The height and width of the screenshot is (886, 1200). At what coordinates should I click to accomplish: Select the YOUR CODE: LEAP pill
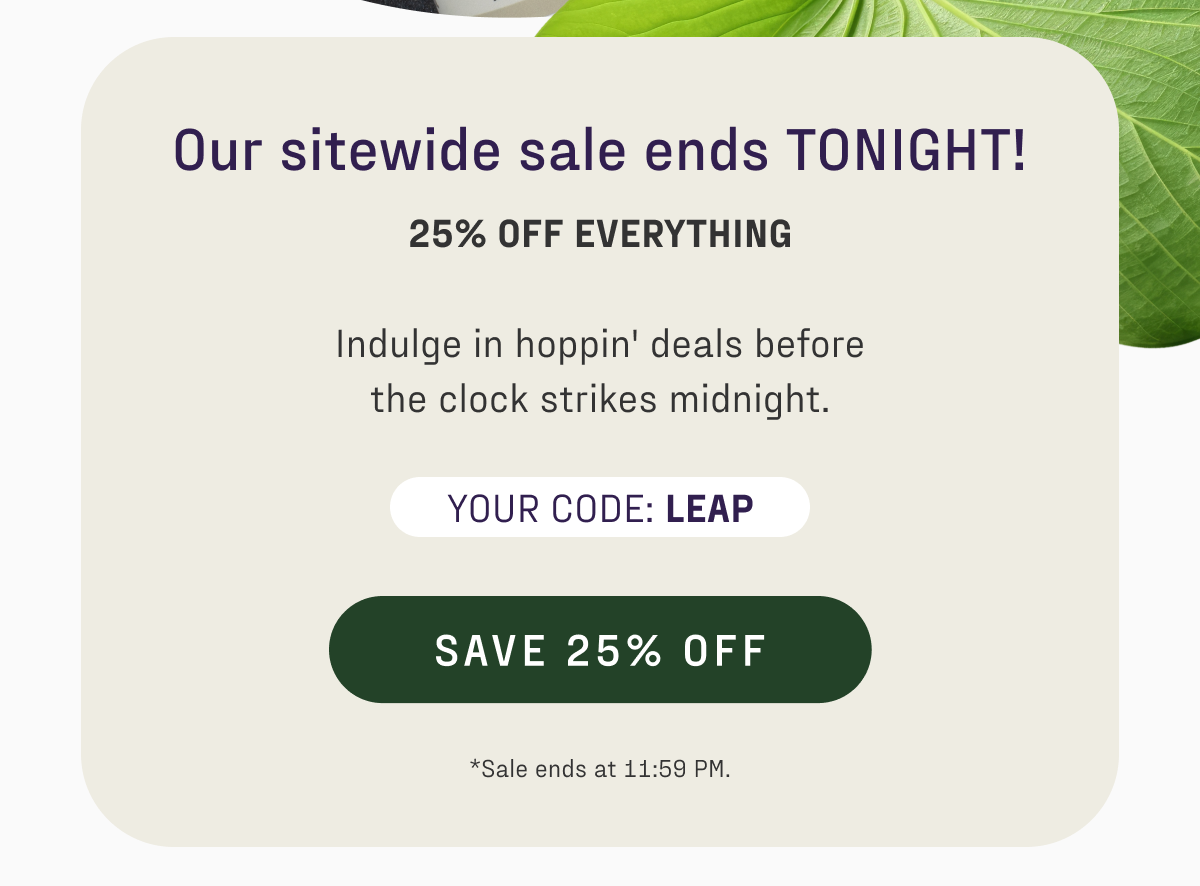coord(600,507)
